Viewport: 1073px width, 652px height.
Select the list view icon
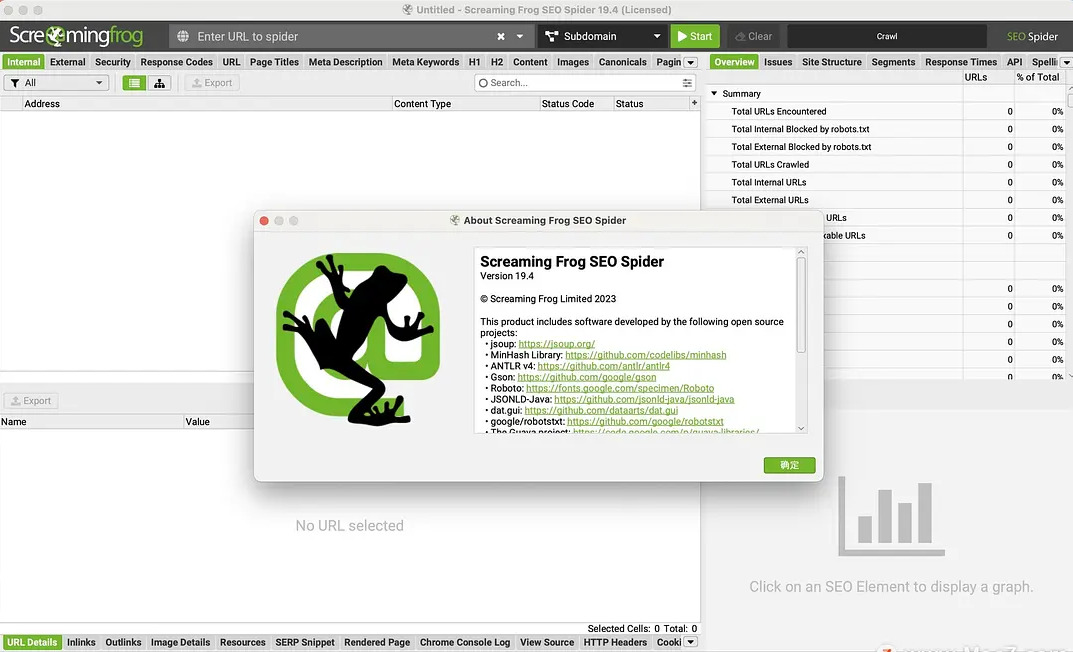134,83
